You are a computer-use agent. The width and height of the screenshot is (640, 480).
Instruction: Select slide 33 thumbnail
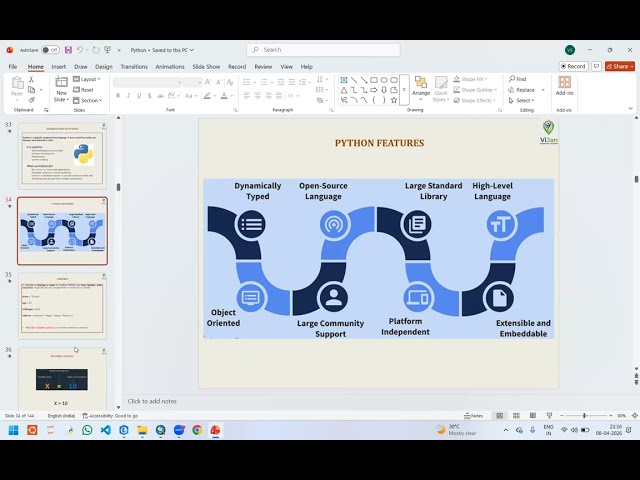62,156
